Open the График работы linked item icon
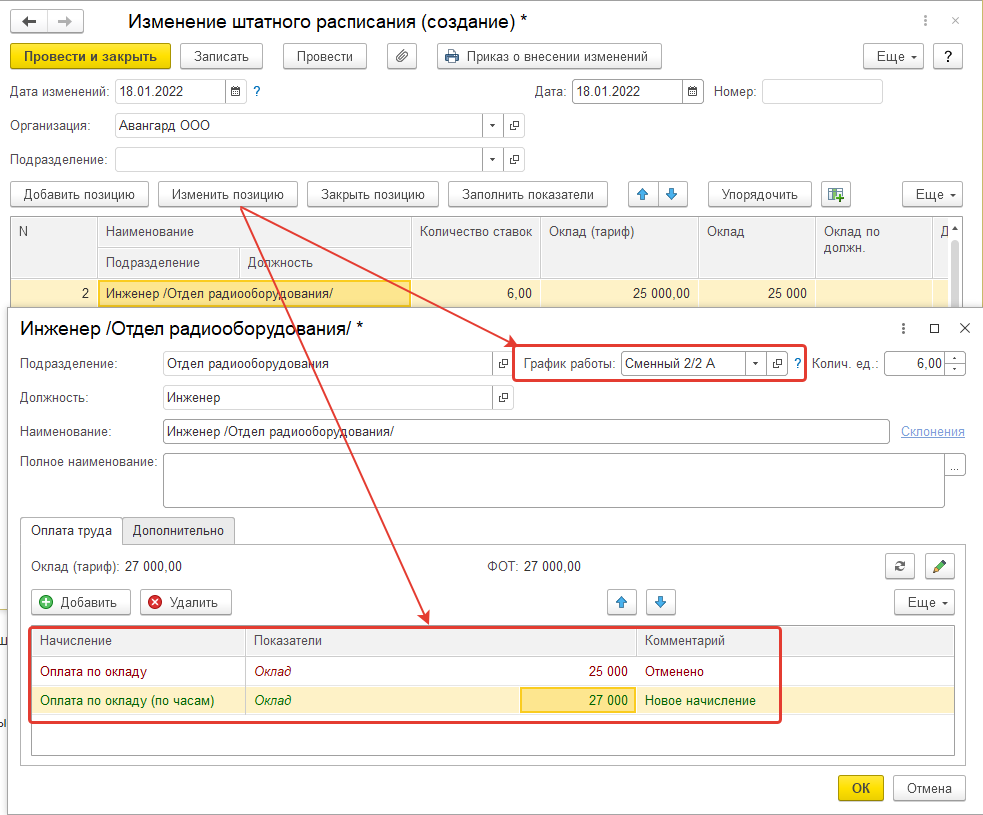Image resolution: width=983 pixels, height=815 pixels. point(777,364)
